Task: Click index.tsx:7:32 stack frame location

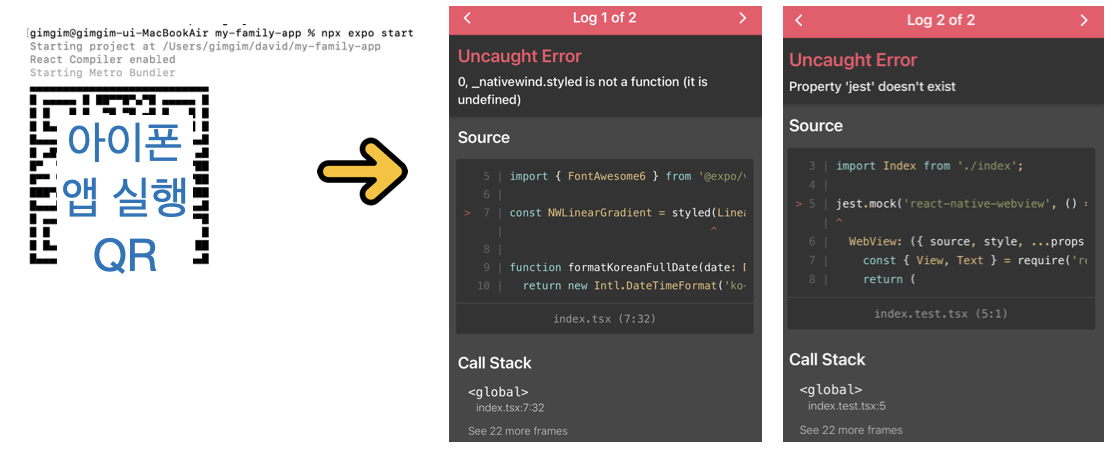Action: tap(510, 407)
